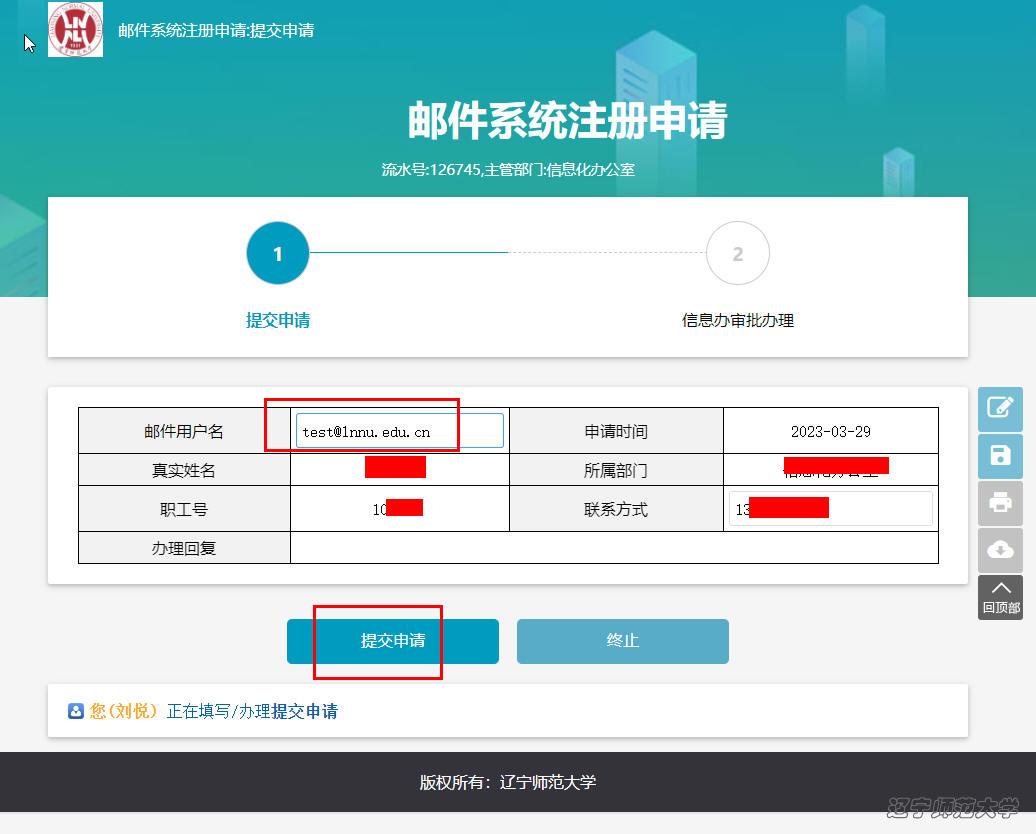Open the 信息办审批办理 step label
Image resolution: width=1036 pixels, height=834 pixels.
737,320
